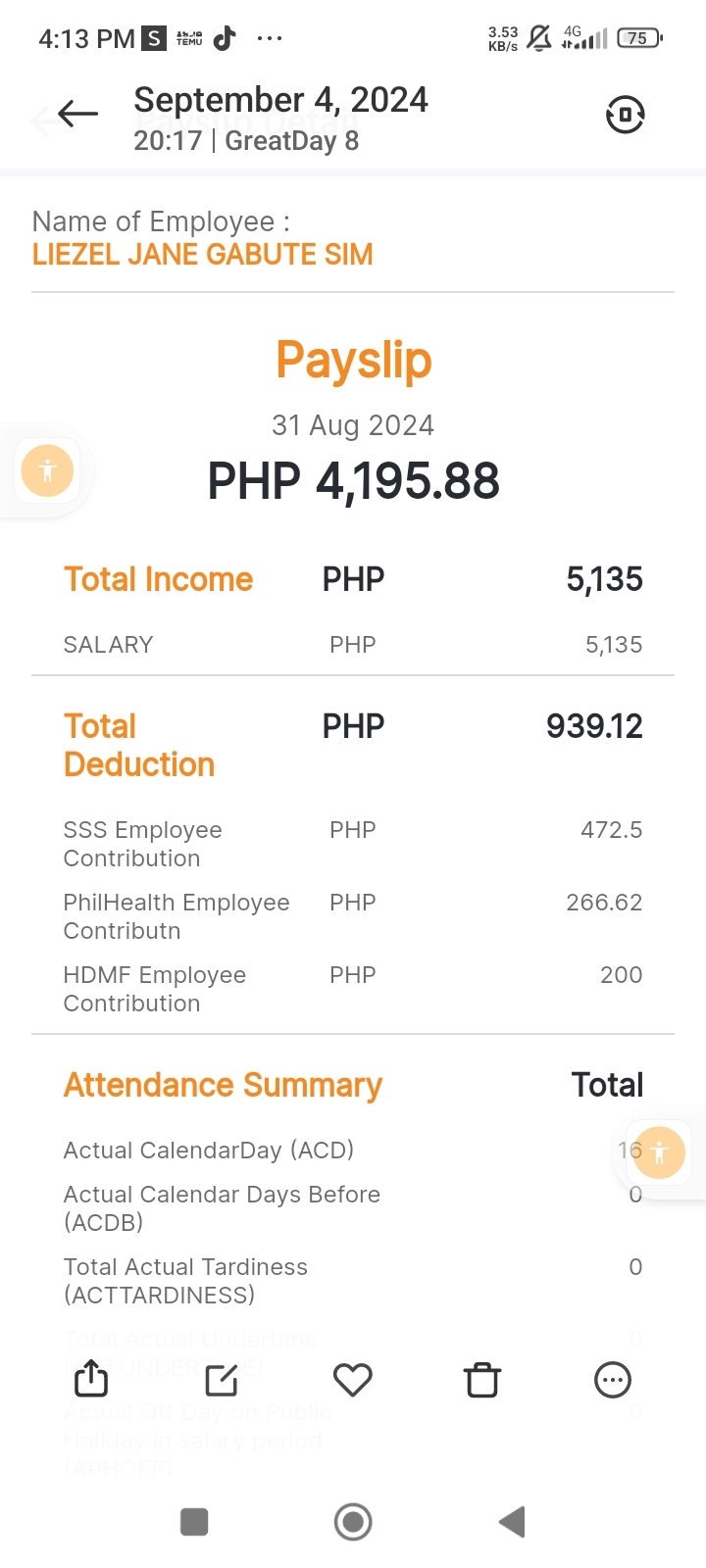706x1568 pixels.
Task: Tap employee name LIEZEL JANE GABUTE SIM
Action: [x=203, y=255]
